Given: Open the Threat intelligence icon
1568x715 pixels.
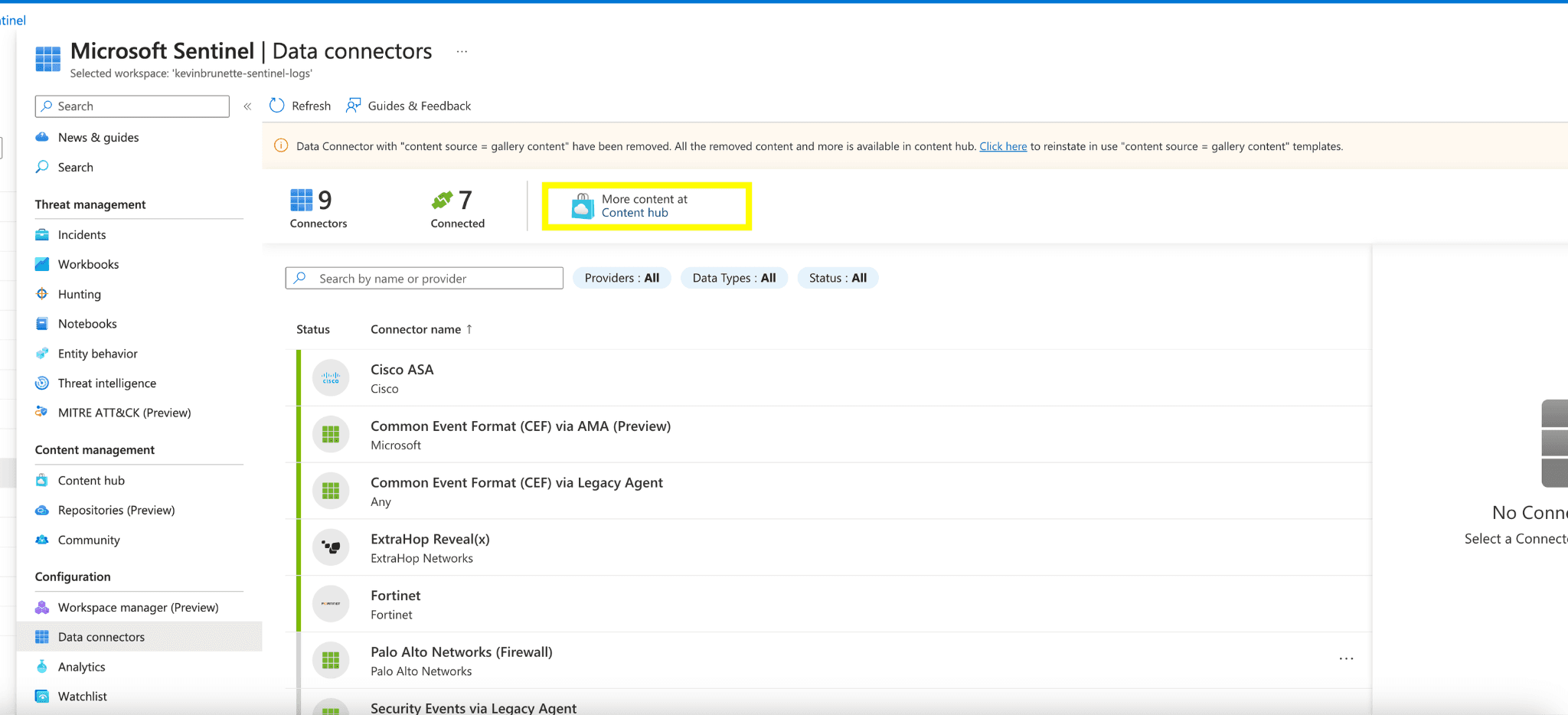Looking at the screenshot, I should tap(42, 383).
